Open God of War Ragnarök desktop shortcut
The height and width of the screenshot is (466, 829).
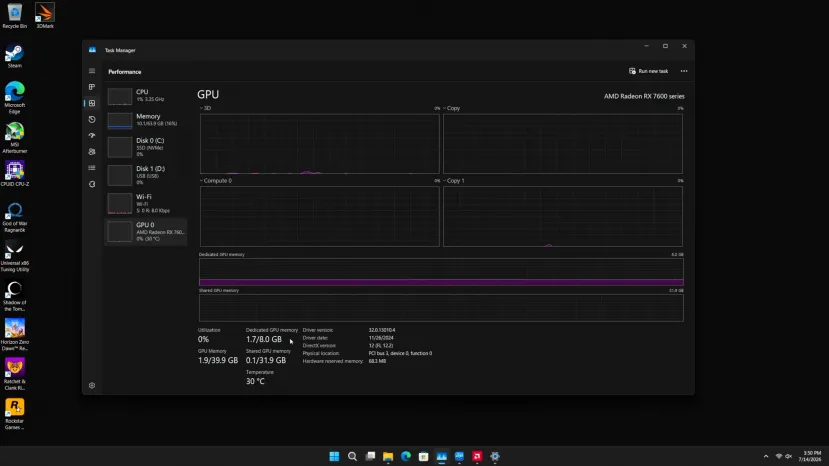point(14,217)
